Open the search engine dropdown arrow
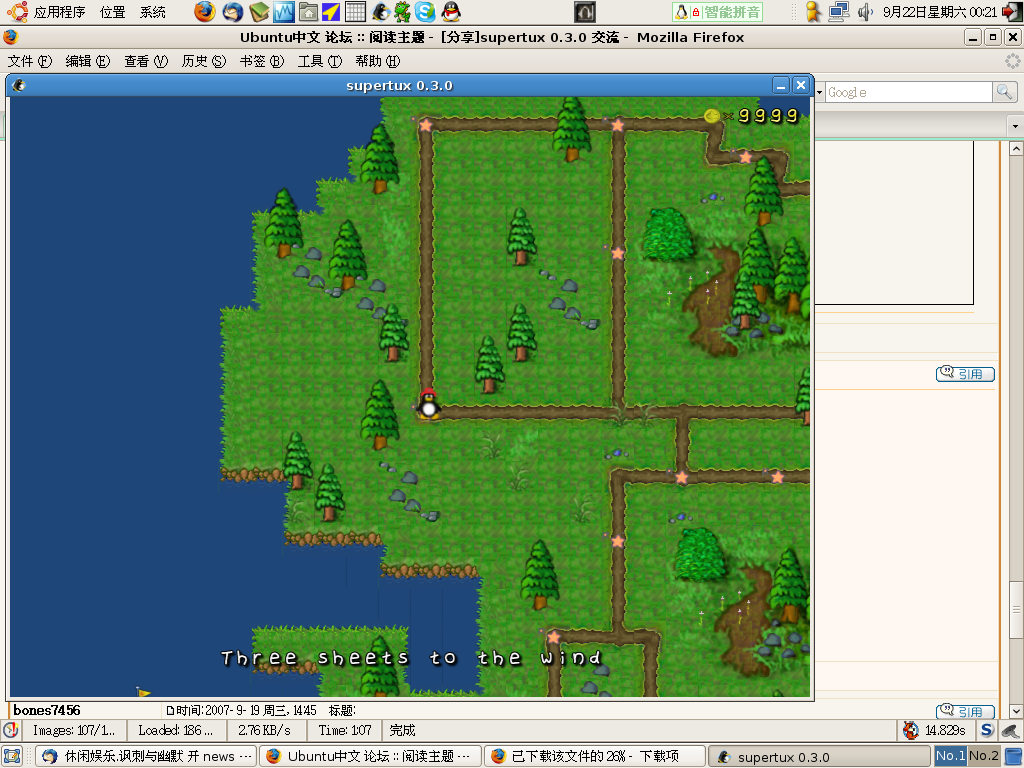 point(820,93)
